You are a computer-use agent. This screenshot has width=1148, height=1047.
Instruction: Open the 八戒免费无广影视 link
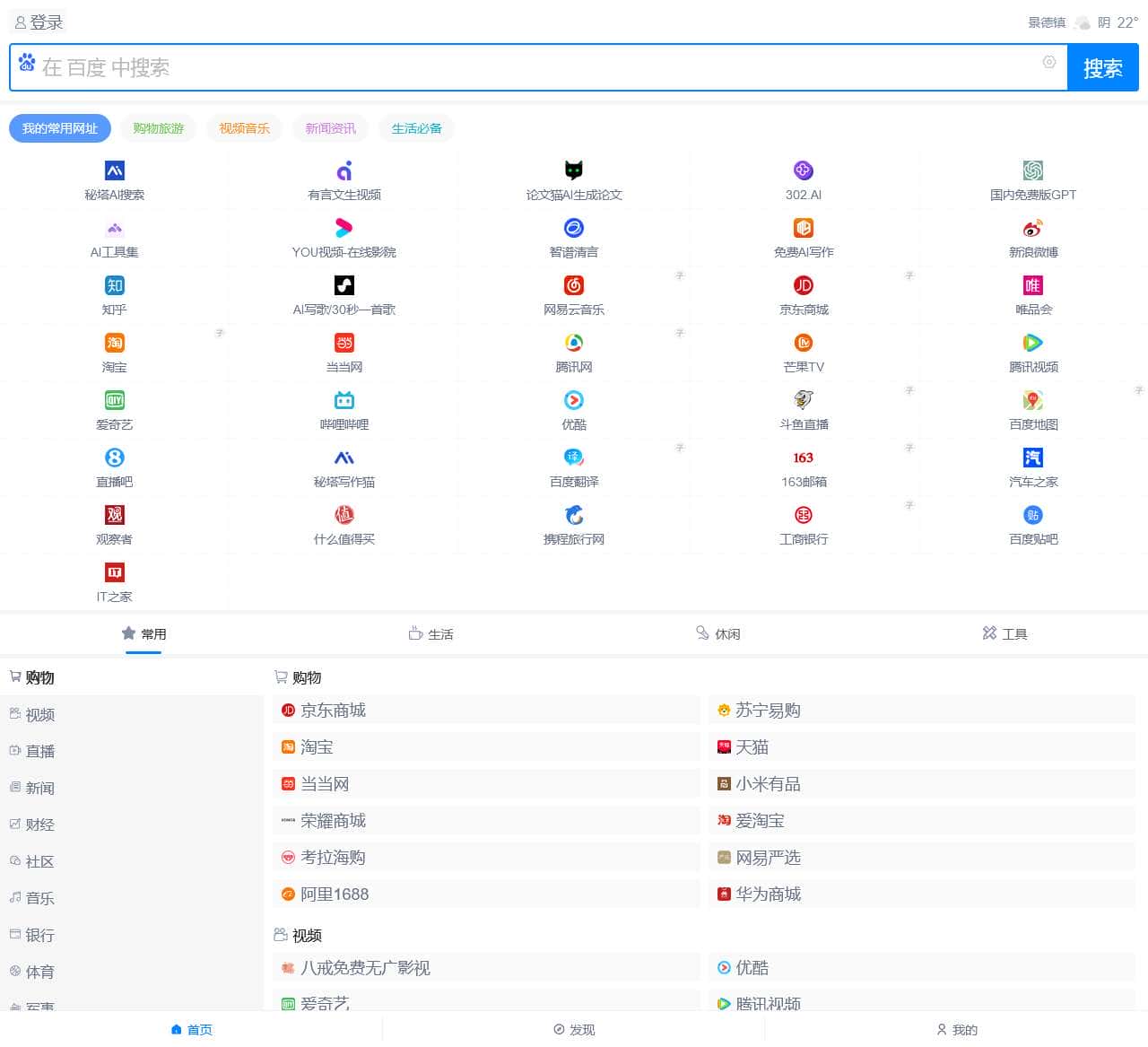coord(487,968)
